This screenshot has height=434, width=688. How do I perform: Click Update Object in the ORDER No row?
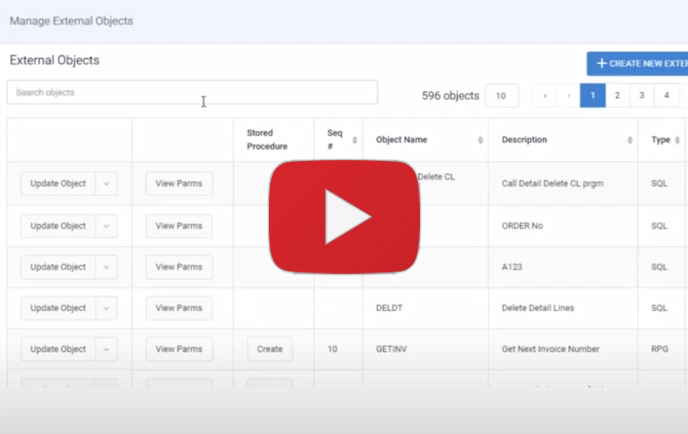click(58, 226)
